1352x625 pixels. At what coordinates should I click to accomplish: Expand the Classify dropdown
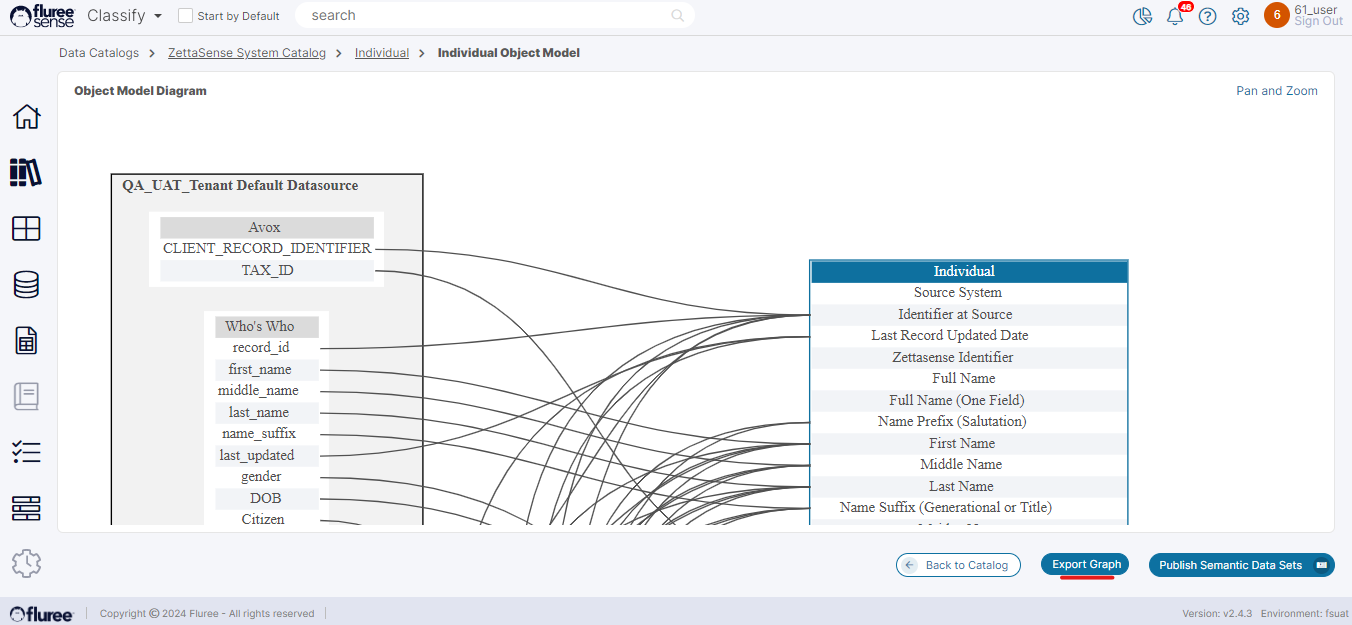[124, 16]
